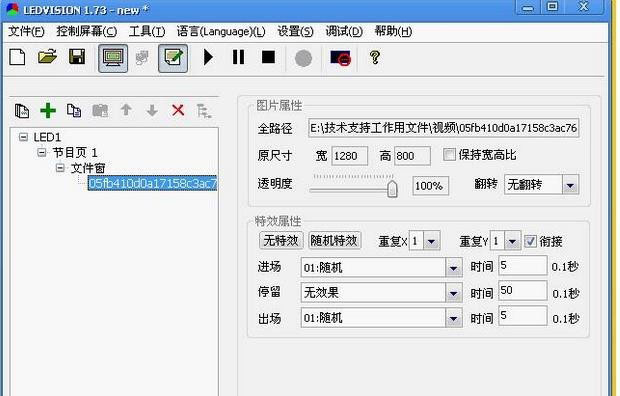Click the screen with red stop sign icon
620x396 pixels.
pos(340,58)
